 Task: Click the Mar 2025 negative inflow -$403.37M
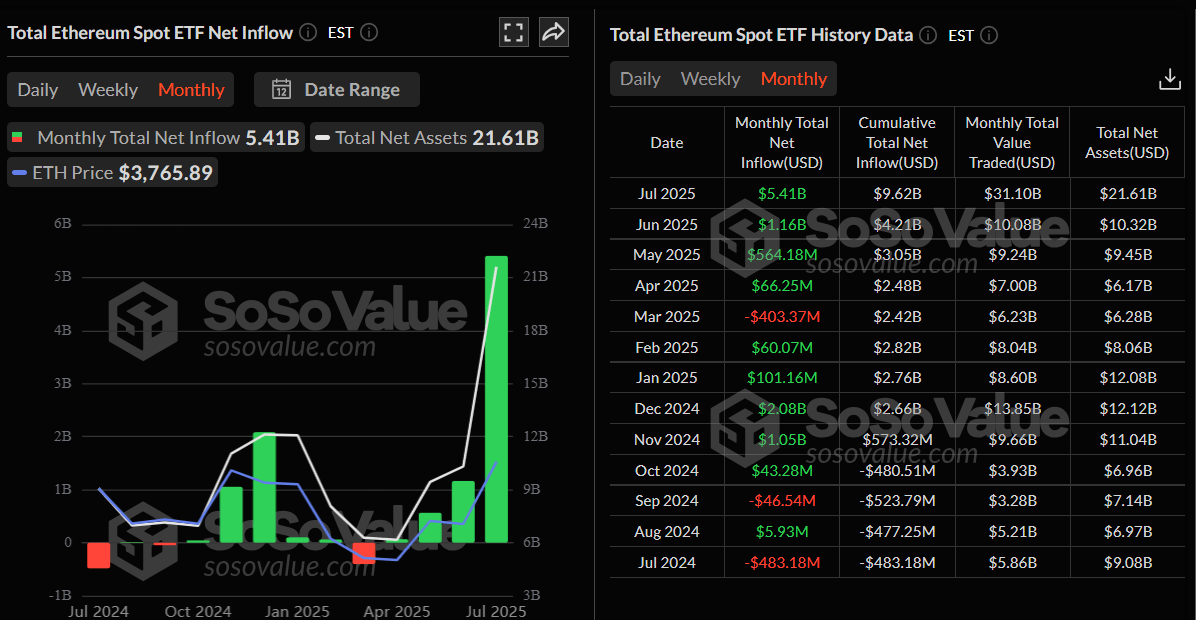point(781,316)
